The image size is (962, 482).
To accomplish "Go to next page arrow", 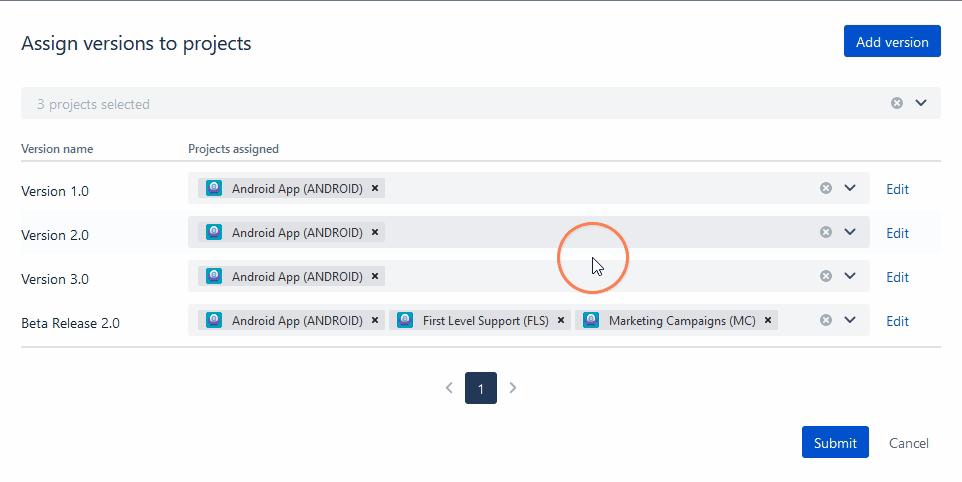I will [x=513, y=388].
